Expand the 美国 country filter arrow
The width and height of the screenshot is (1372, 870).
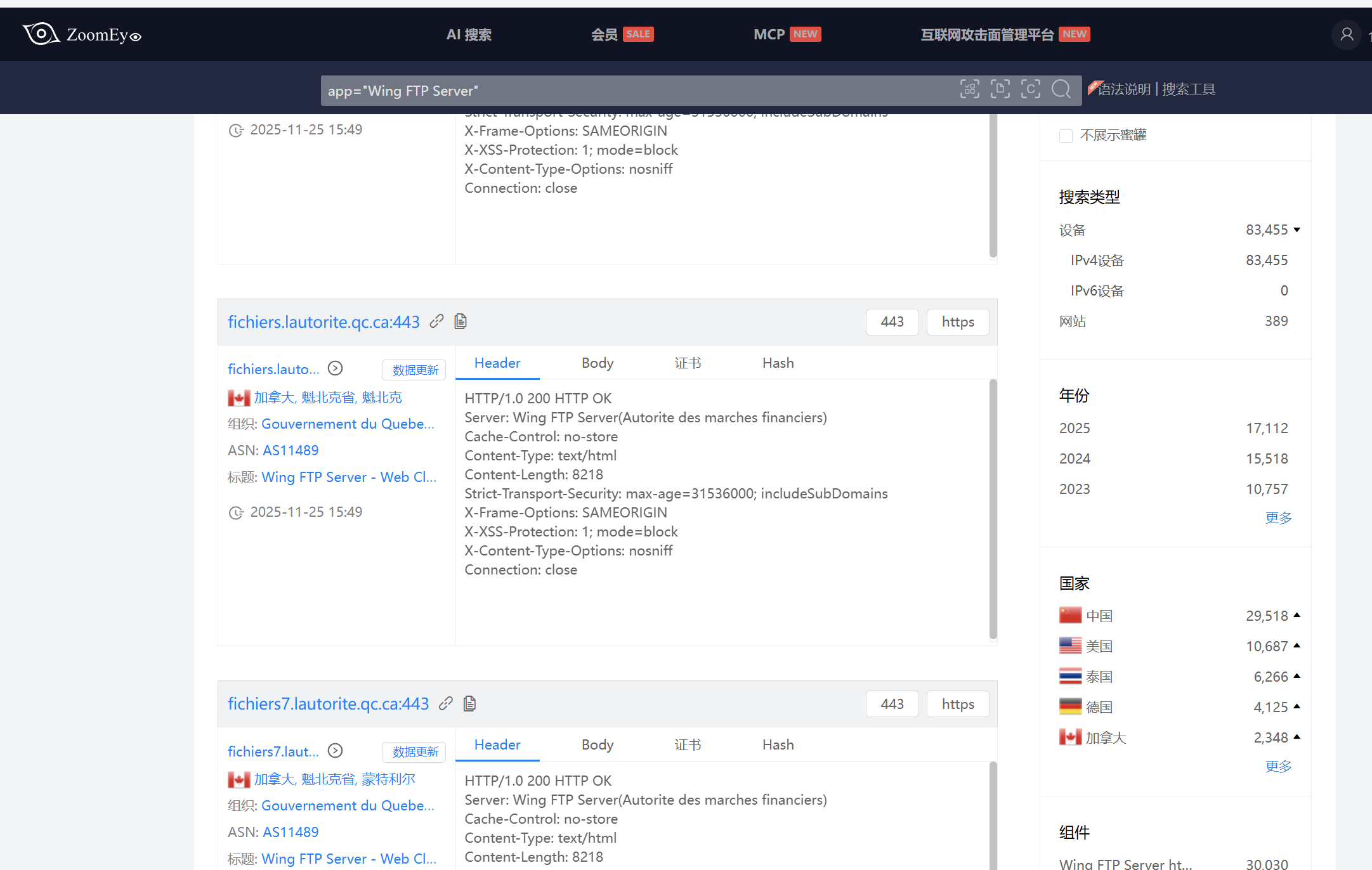[x=1297, y=646]
